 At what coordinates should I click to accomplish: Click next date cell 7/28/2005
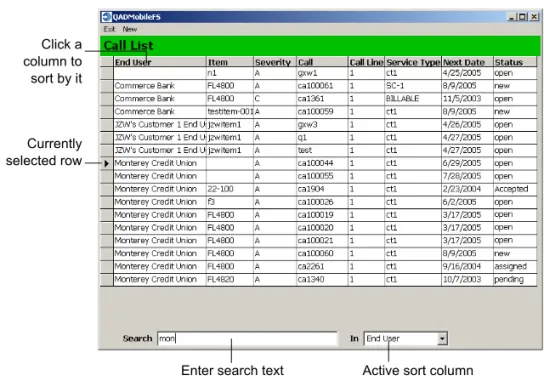pyautogui.click(x=467, y=176)
